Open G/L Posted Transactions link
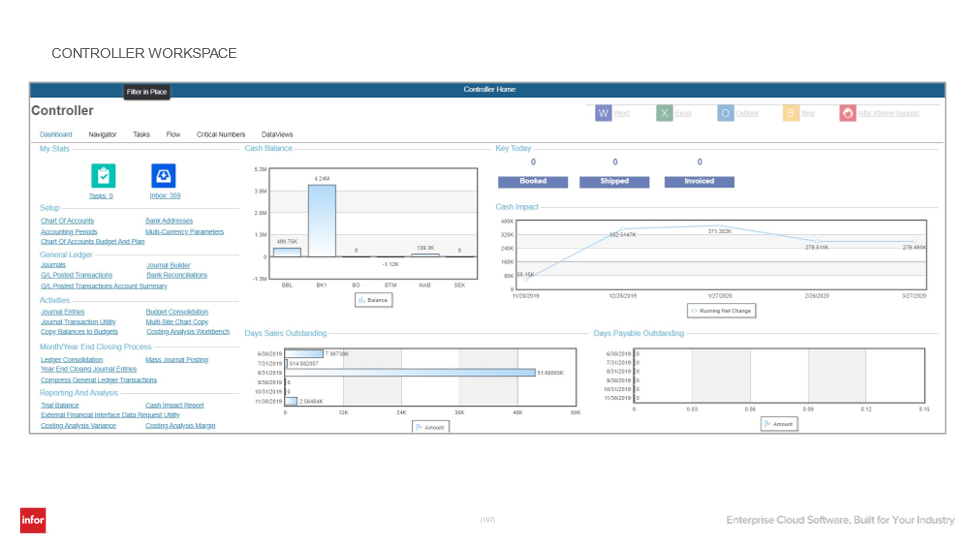Screen dimensions: 975x548 tap(76, 275)
